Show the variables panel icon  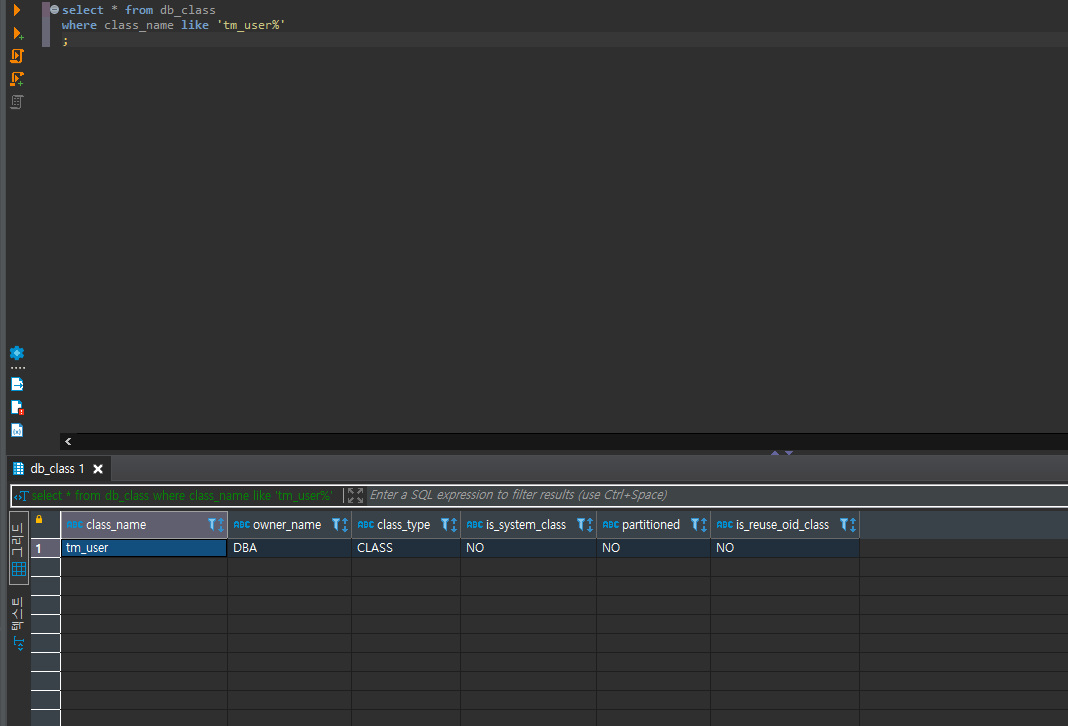[17, 430]
